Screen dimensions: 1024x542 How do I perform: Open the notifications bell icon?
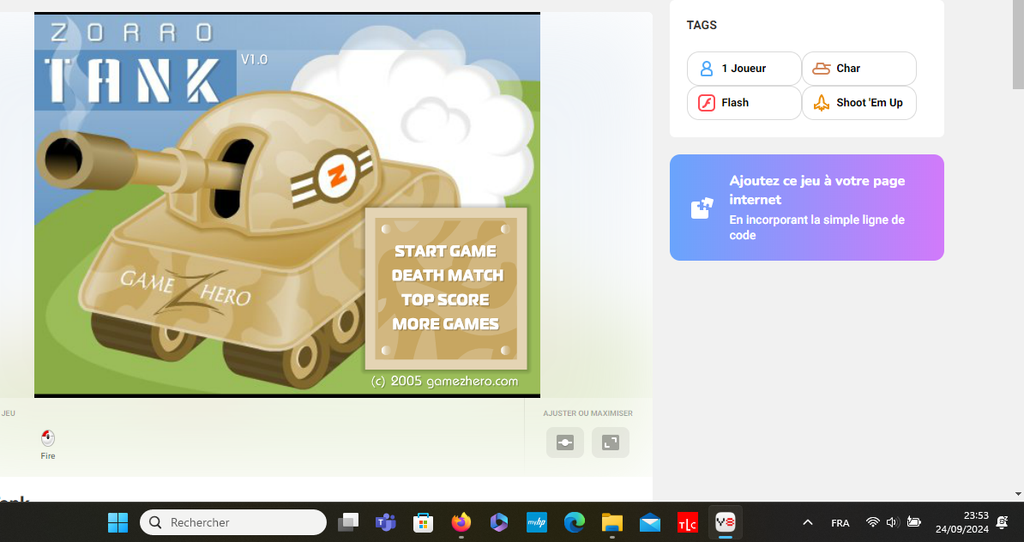coord(1002,522)
